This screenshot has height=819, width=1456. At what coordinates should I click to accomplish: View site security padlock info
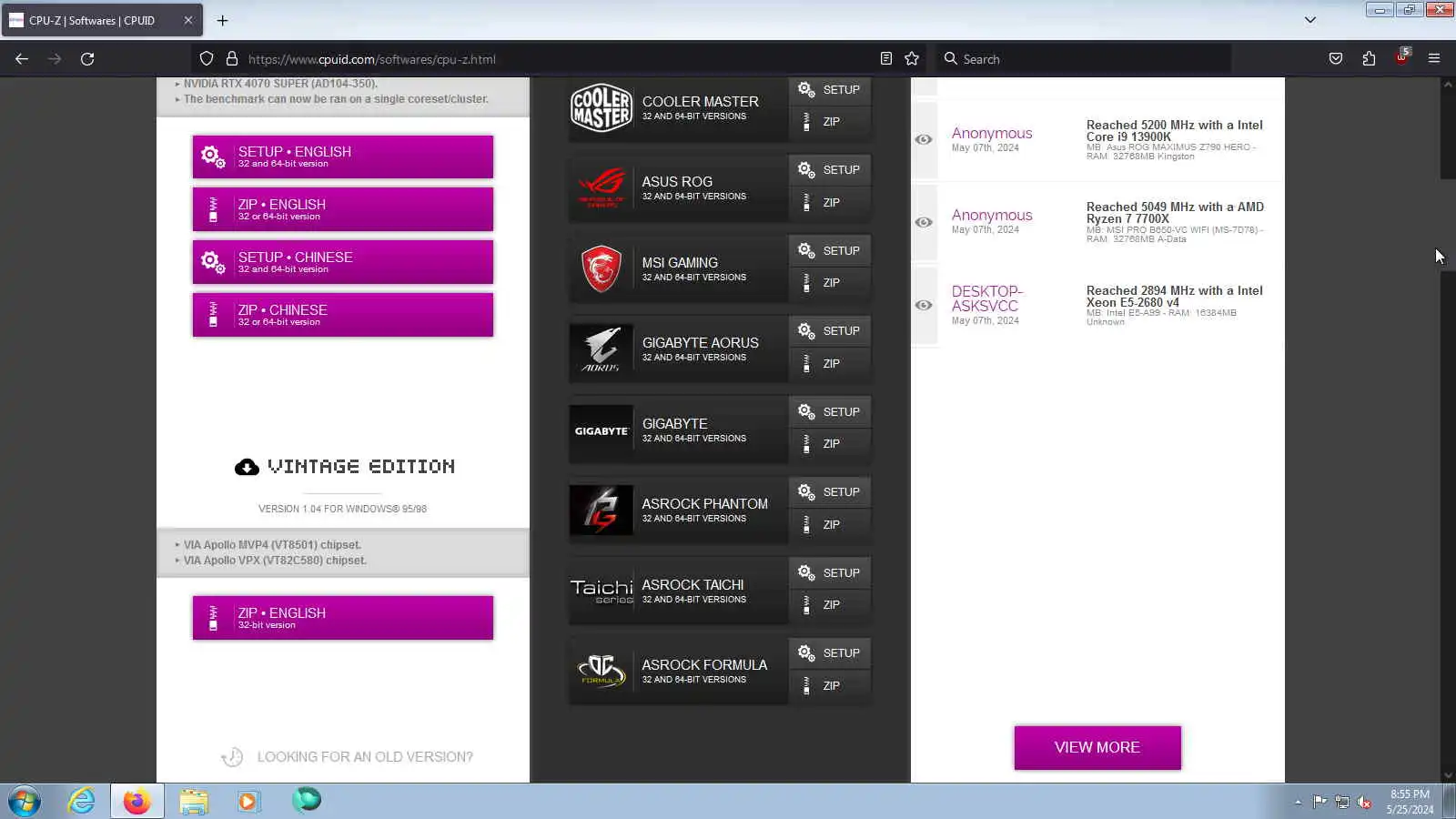(232, 59)
